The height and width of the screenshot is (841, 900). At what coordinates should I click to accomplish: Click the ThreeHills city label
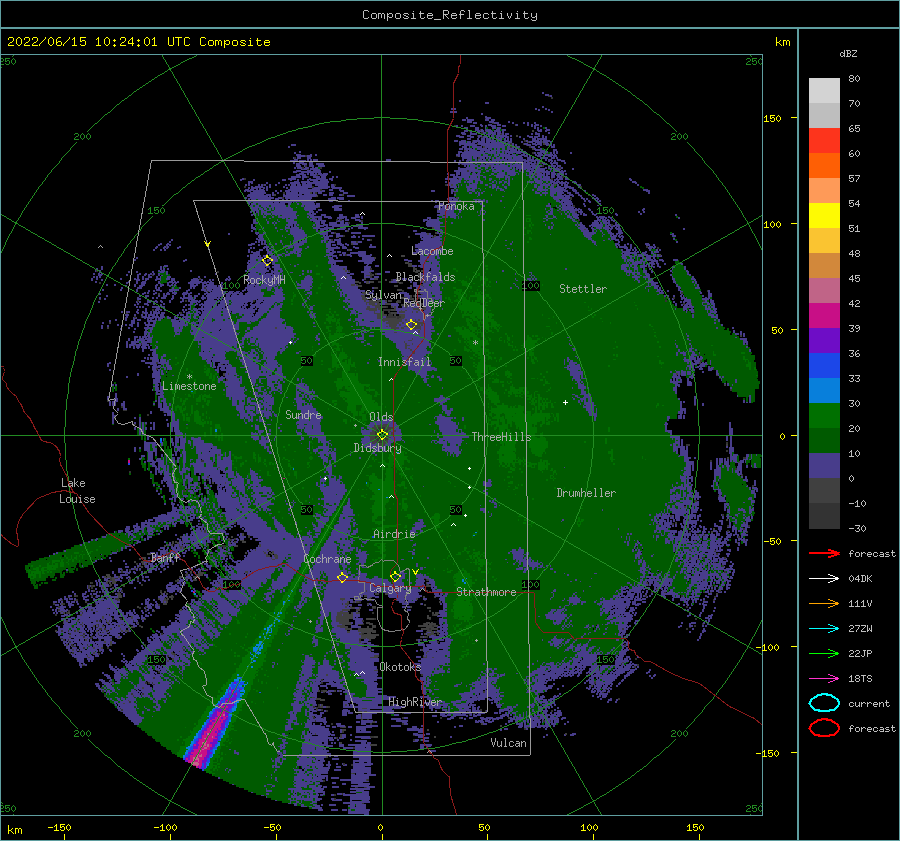[x=501, y=437]
